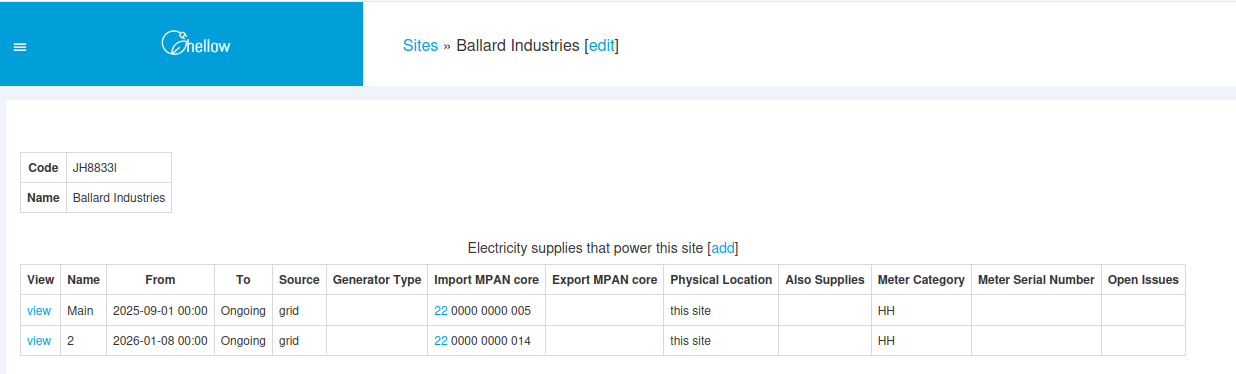Click the Generator Type column header
1236x374 pixels.
click(x=377, y=280)
